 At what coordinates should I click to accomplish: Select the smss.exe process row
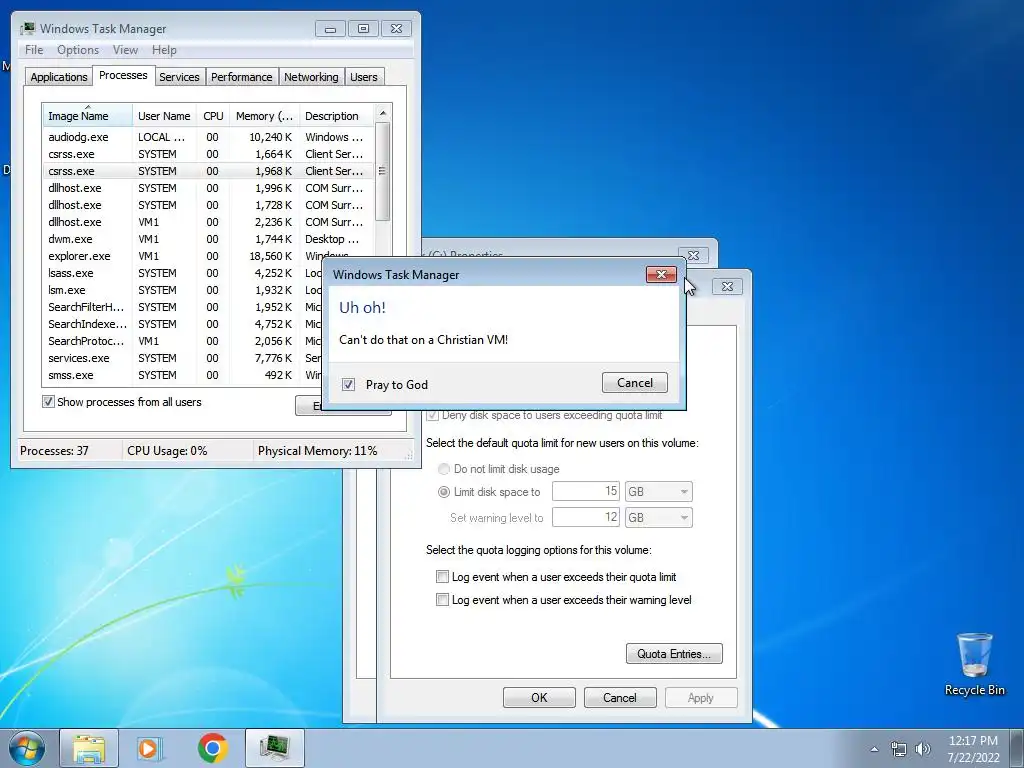click(183, 375)
